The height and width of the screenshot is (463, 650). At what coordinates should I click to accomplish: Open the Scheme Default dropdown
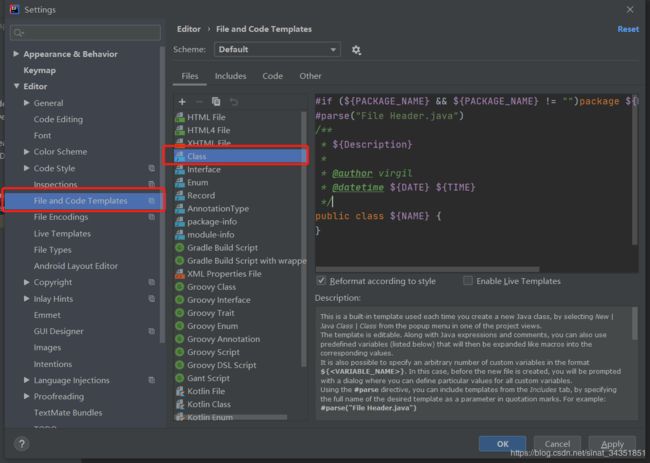(277, 50)
